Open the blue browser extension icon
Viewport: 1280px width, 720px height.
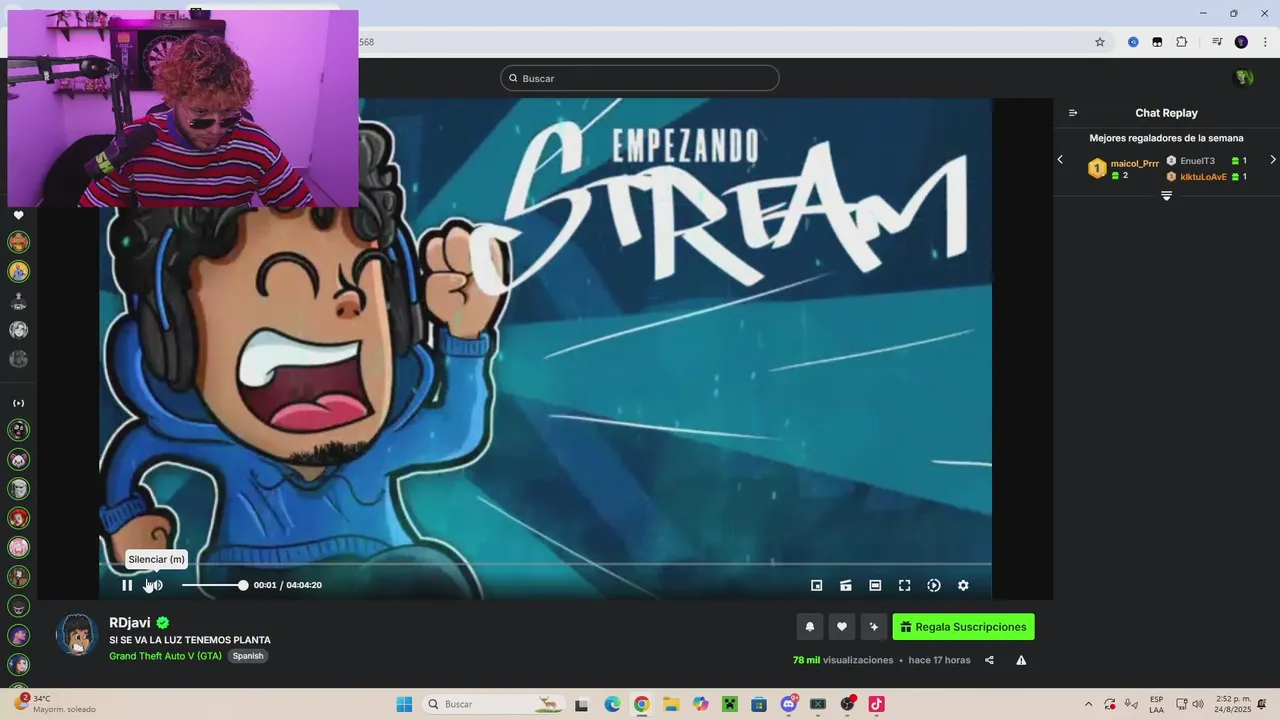1133,42
